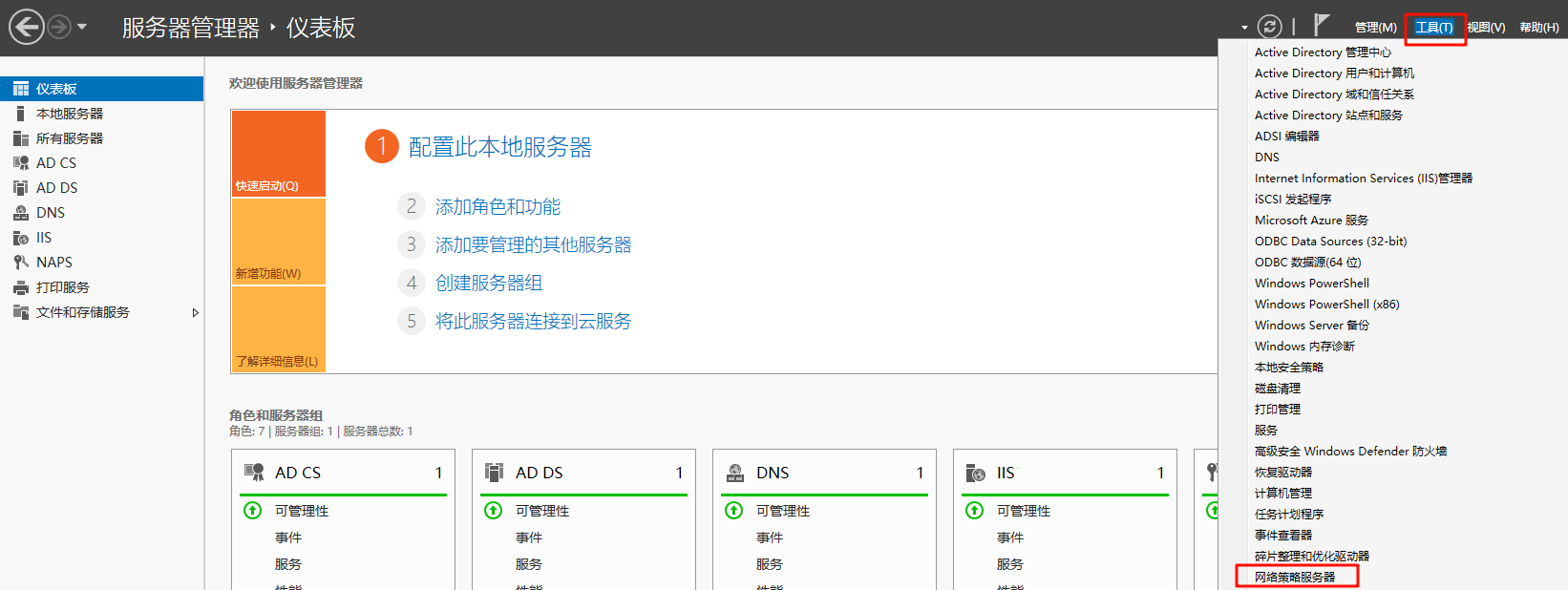The width and height of the screenshot is (1568, 590).
Task: Select the 快速启动(Q) orange tile
Action: (x=278, y=154)
